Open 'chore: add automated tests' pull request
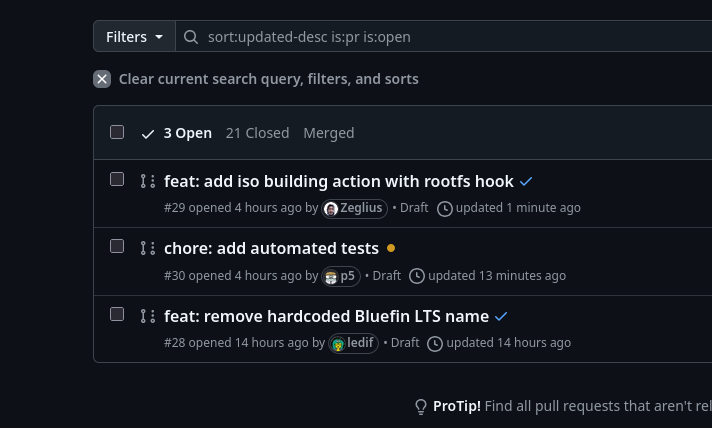This screenshot has width=712, height=428. coord(271,248)
